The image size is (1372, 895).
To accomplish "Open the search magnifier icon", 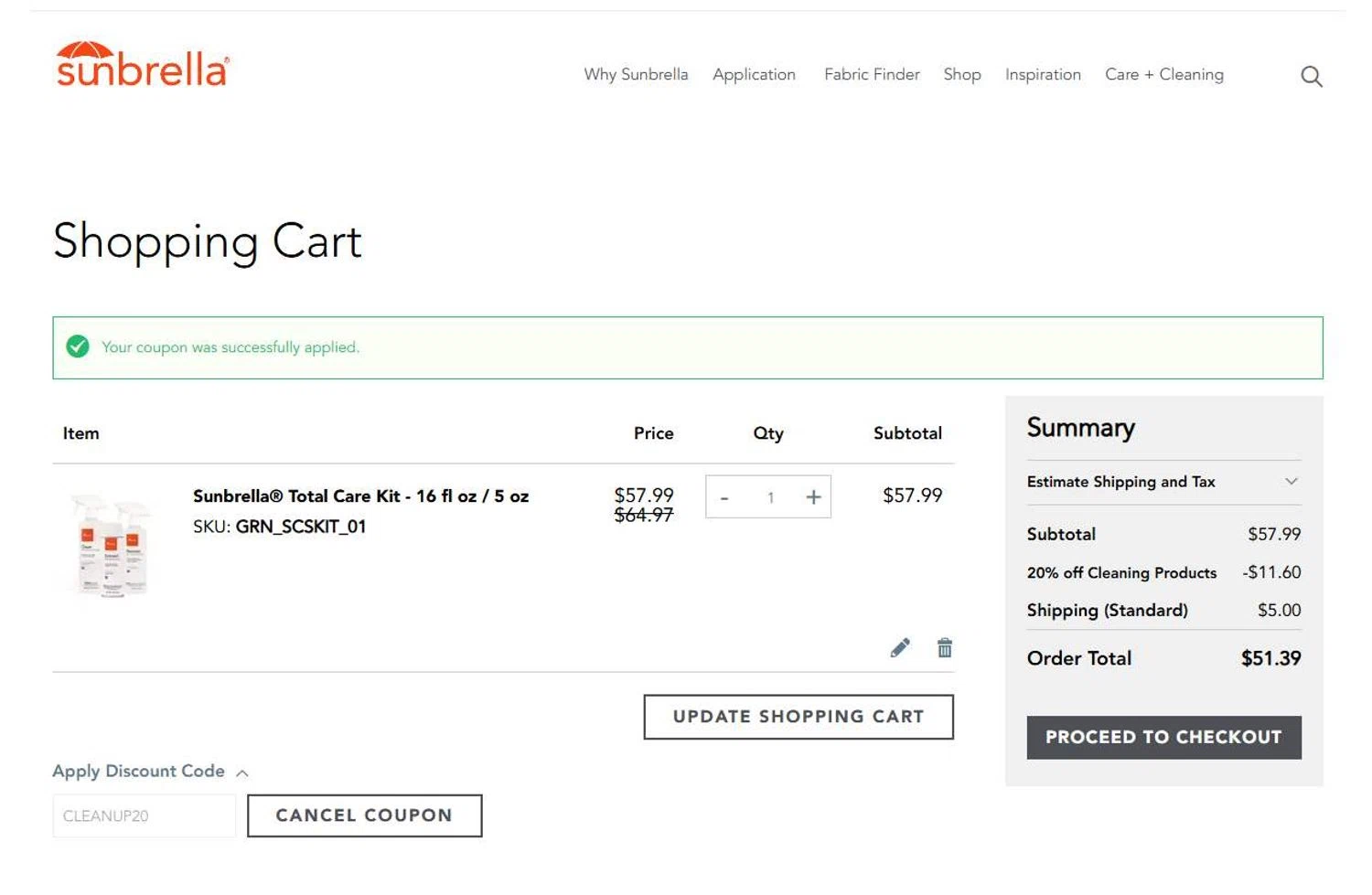I will pos(1311,76).
